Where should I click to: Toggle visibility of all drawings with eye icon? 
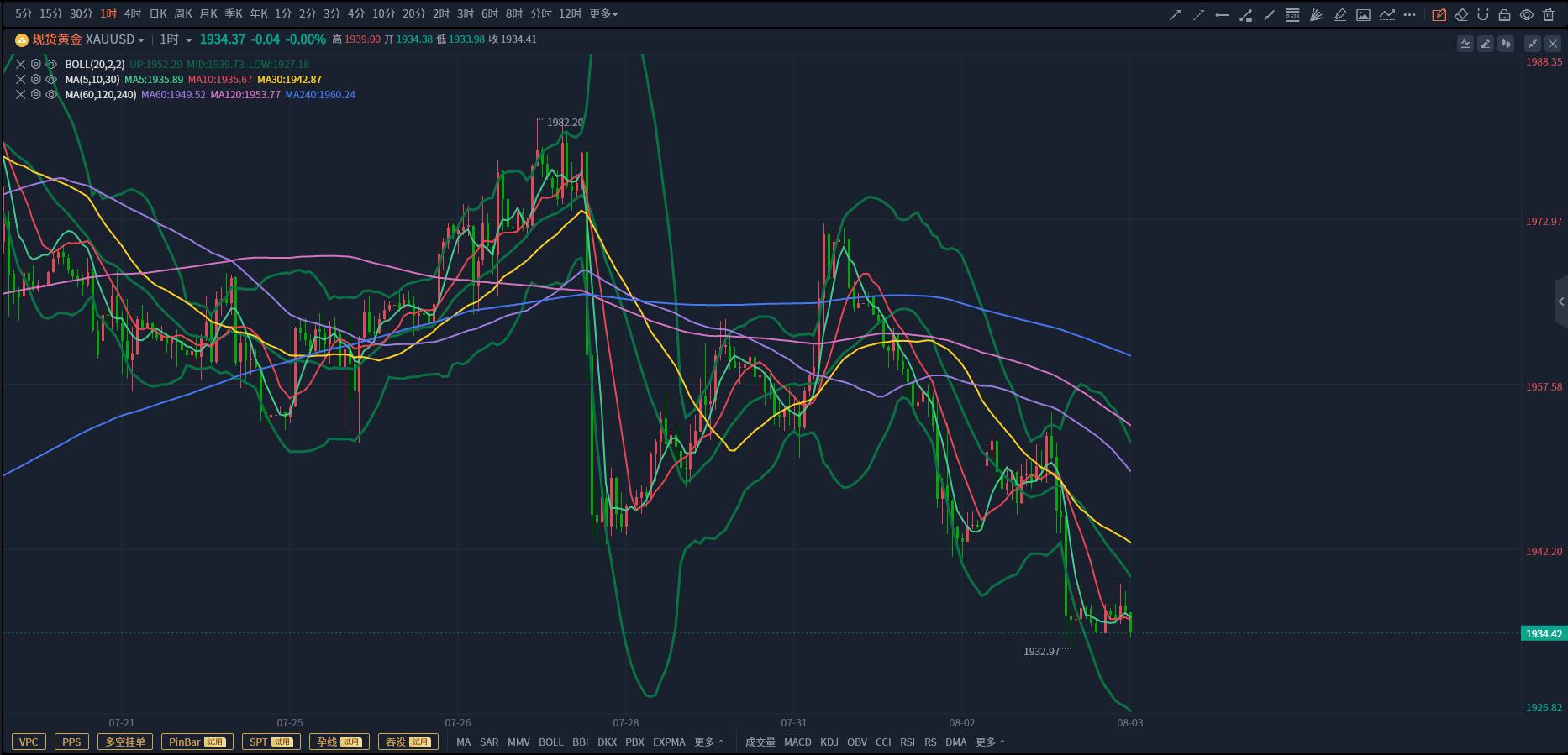click(x=1527, y=14)
